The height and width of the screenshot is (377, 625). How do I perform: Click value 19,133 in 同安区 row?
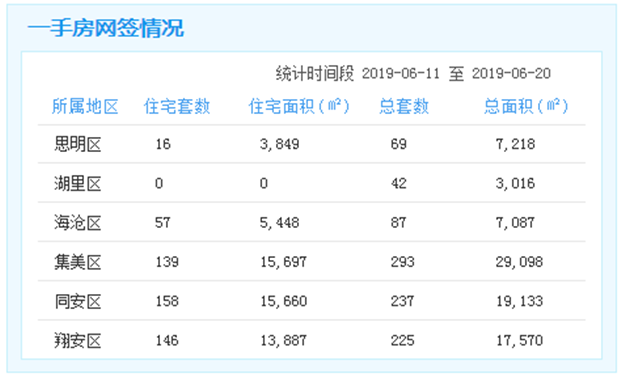[519, 301]
